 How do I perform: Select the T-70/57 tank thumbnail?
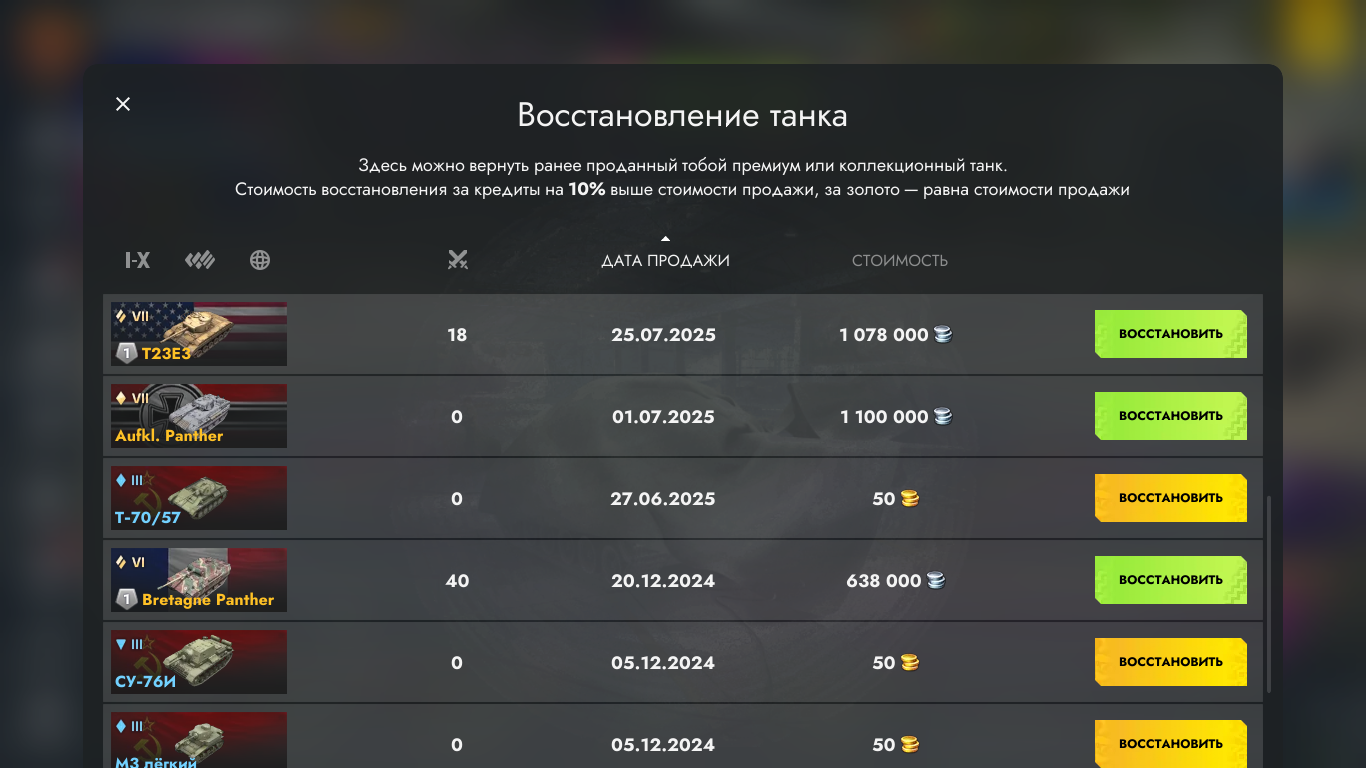[199, 498]
